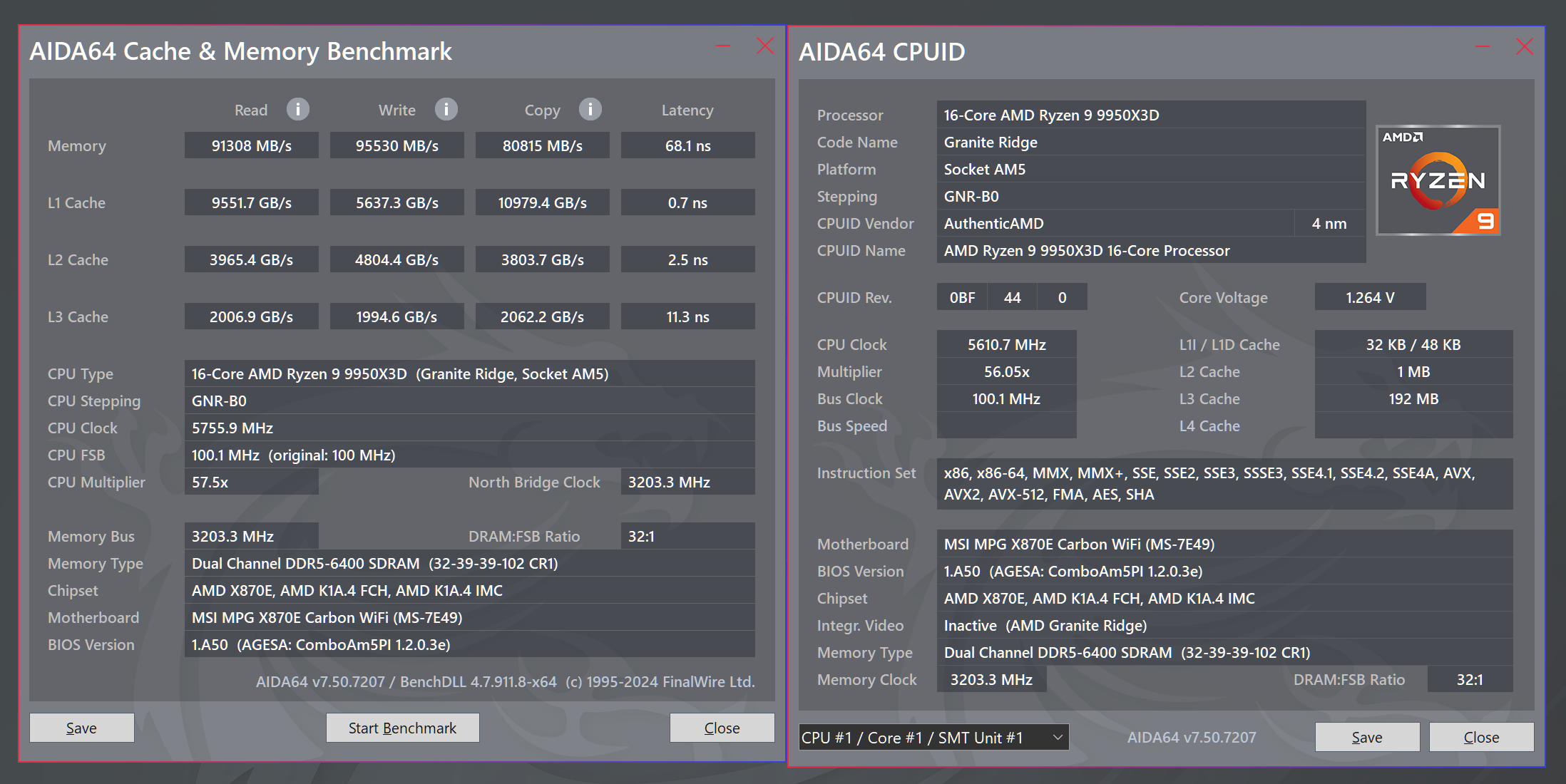Click CPUID Name field in CPUID window
Image resolution: width=1566 pixels, height=784 pixels.
(1151, 250)
